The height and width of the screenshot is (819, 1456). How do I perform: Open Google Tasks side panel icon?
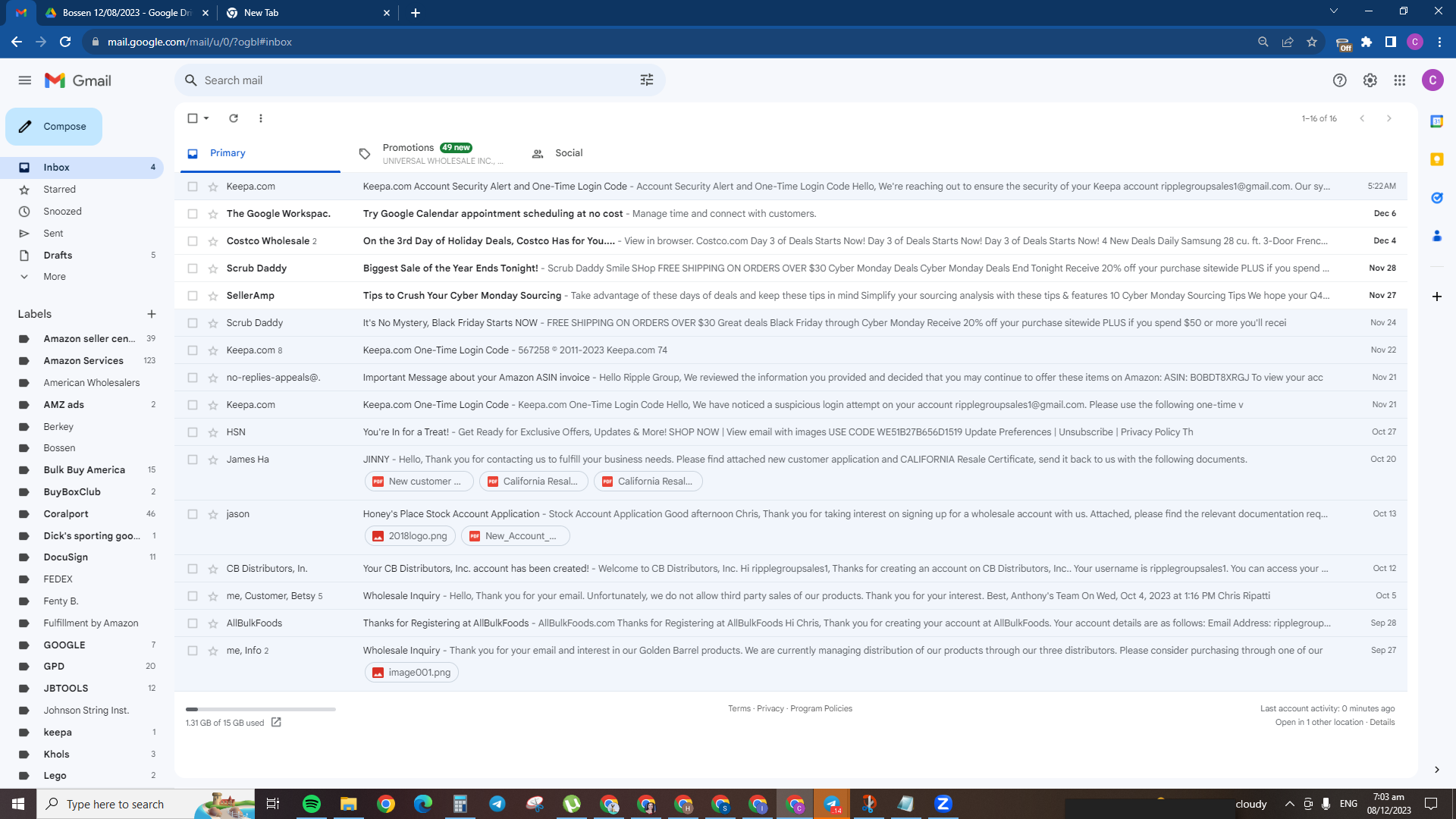(x=1437, y=198)
